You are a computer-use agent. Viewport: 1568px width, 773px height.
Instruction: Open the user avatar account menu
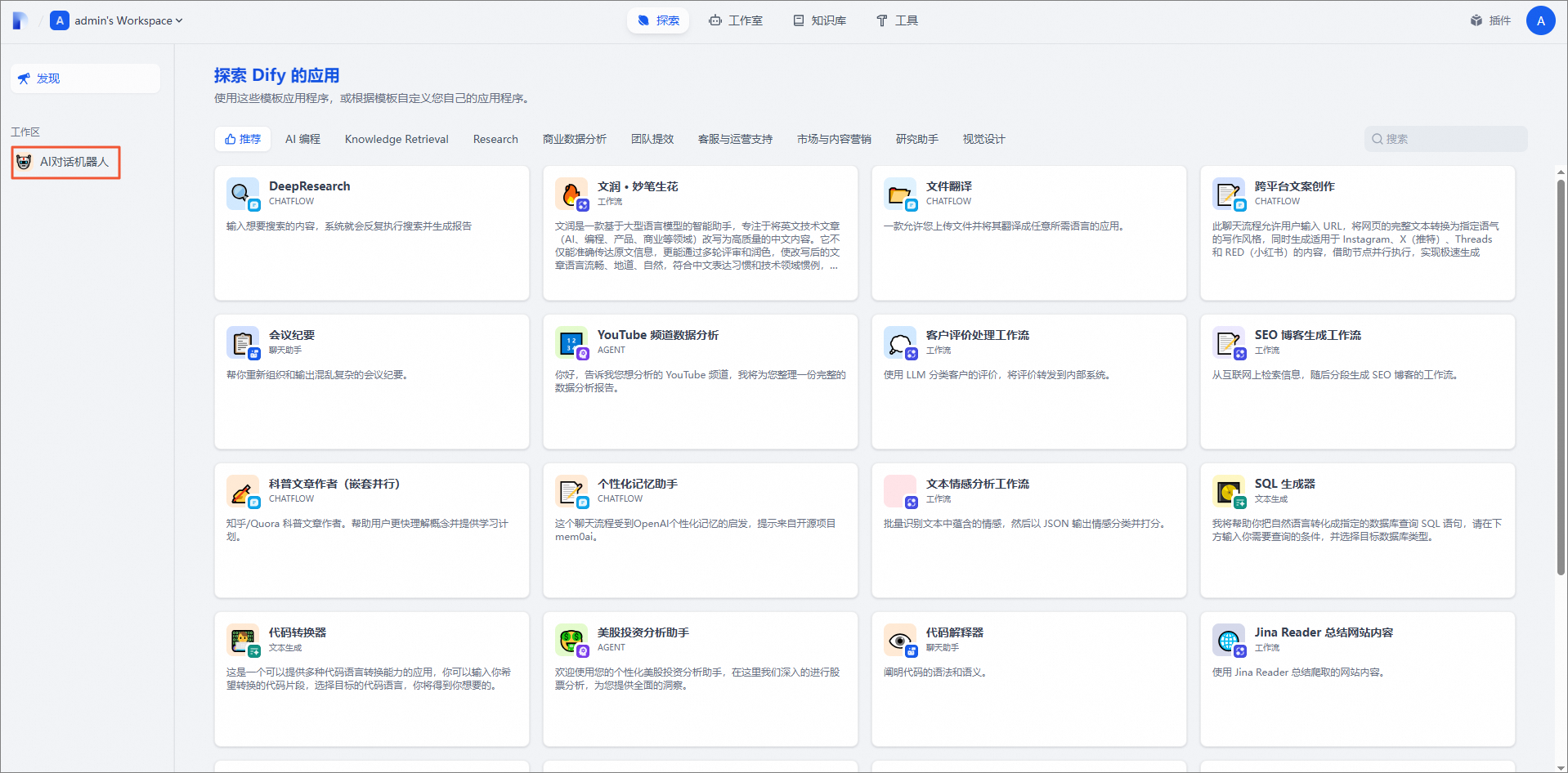tap(1540, 20)
